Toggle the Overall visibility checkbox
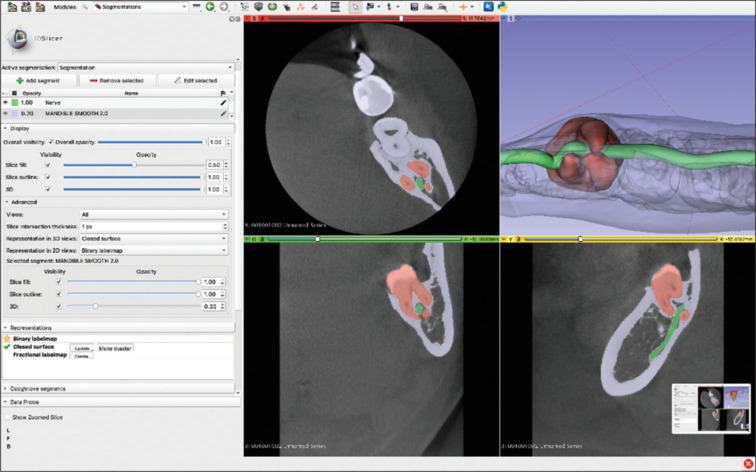 click(51, 142)
